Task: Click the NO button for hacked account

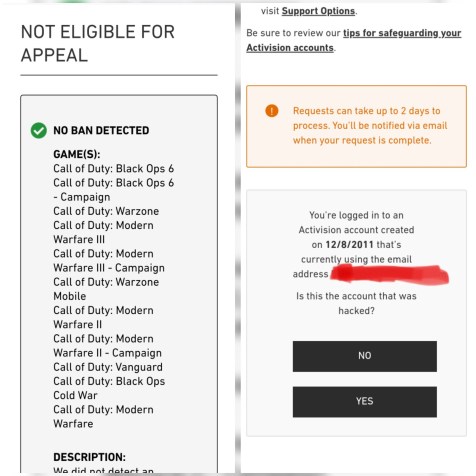Action: tap(365, 356)
